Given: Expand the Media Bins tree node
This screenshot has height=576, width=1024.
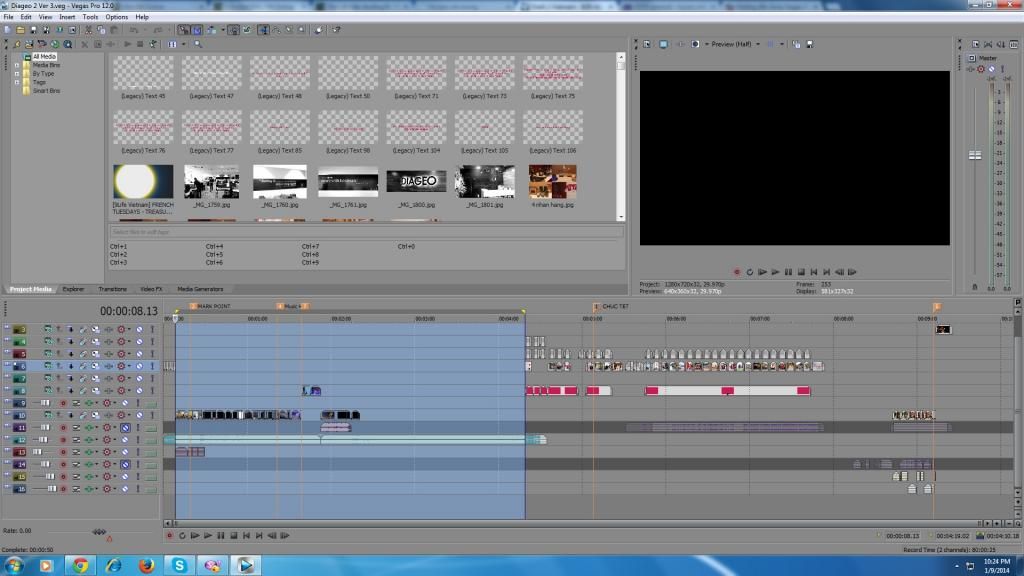Looking at the screenshot, I should point(17,65).
